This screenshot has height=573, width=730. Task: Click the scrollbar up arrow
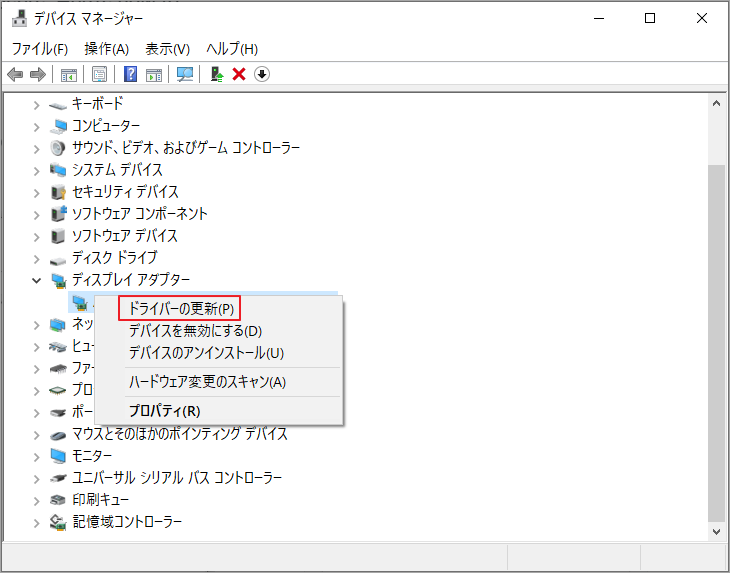coord(716,103)
